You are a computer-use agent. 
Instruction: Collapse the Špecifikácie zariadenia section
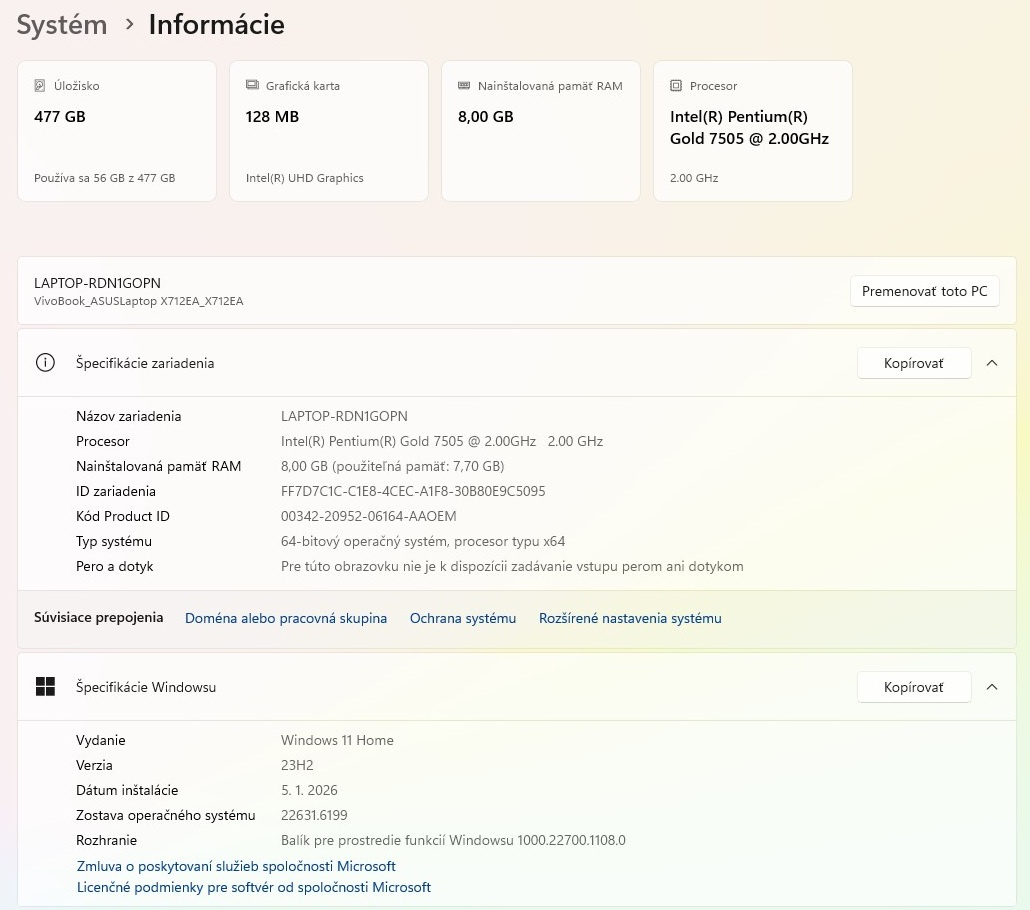(992, 363)
